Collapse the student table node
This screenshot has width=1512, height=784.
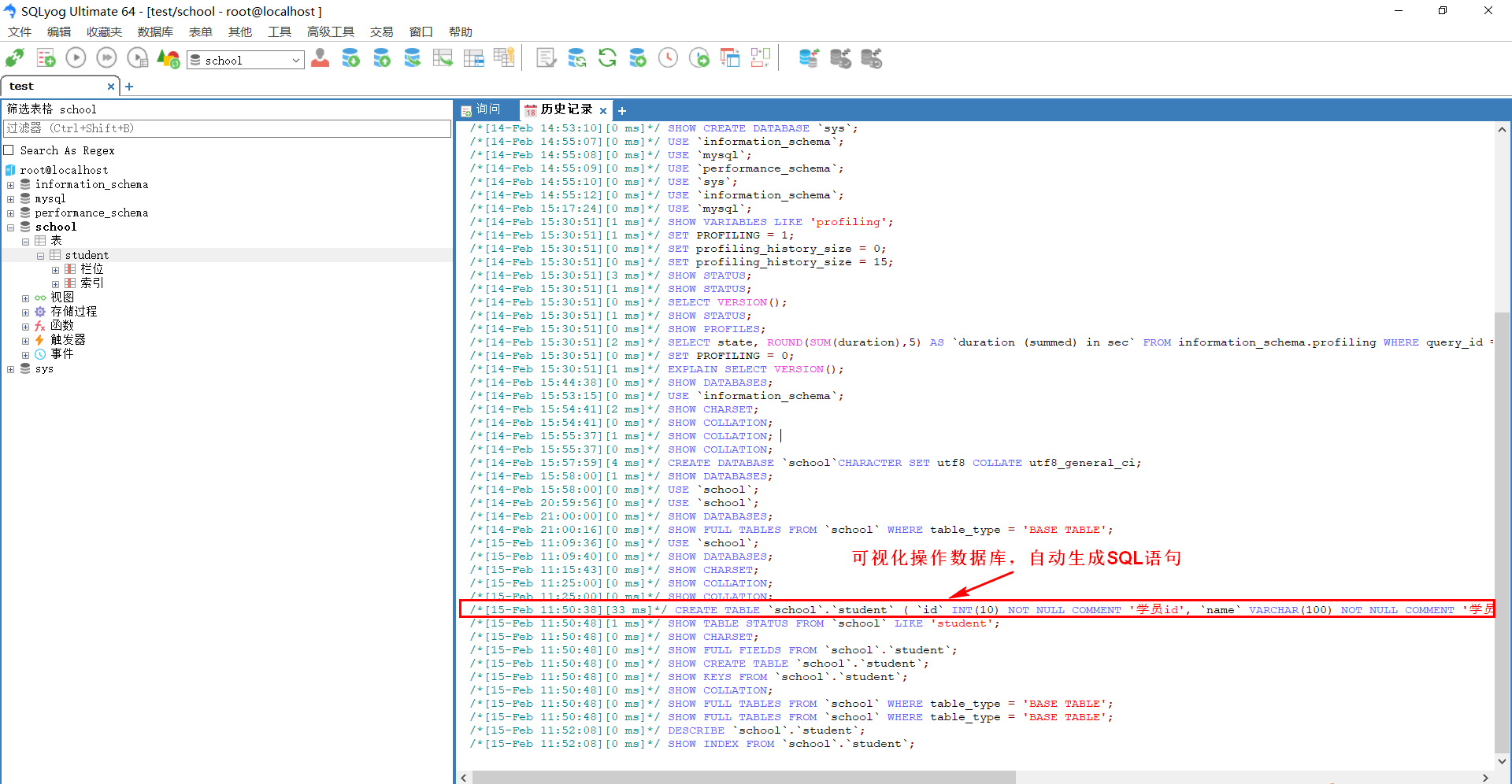point(40,255)
